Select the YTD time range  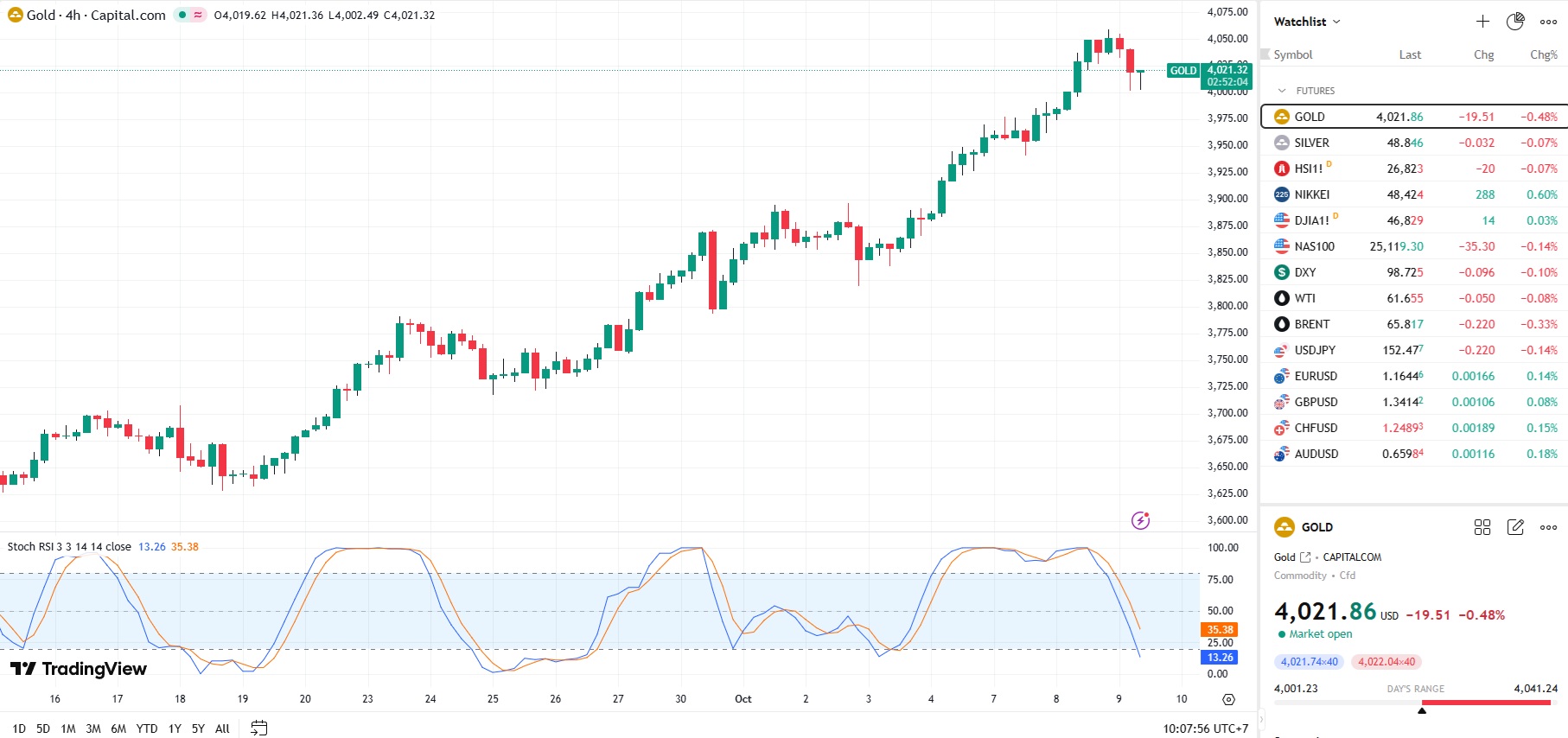(x=147, y=728)
